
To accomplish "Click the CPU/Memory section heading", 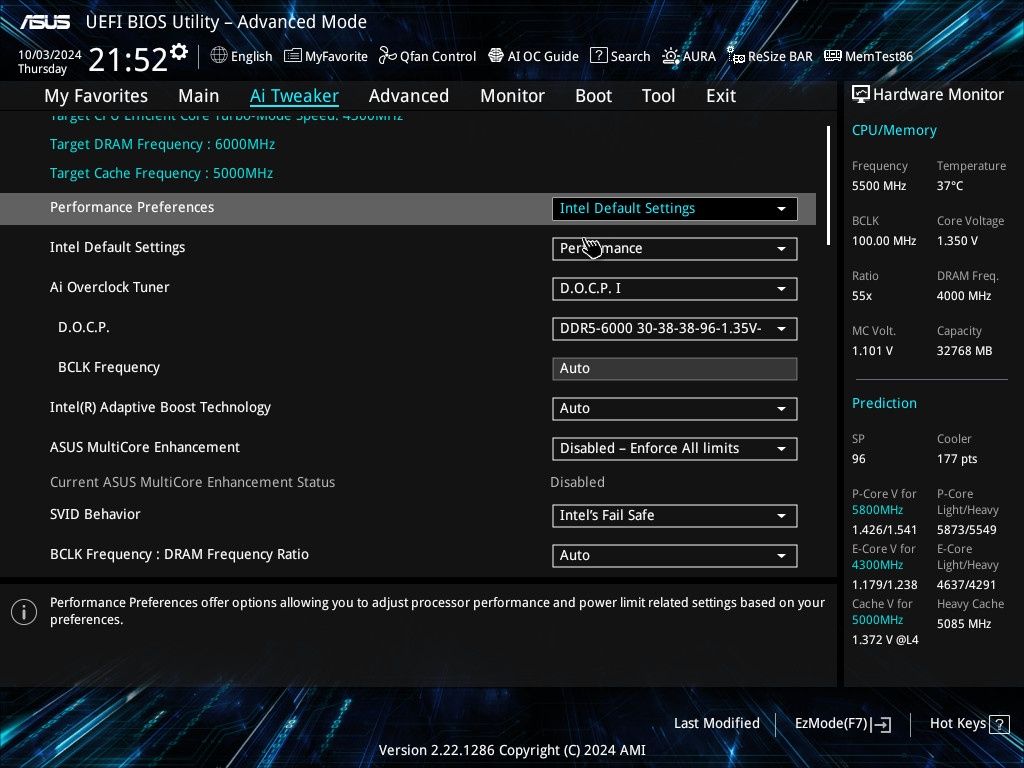I will tap(894, 131).
